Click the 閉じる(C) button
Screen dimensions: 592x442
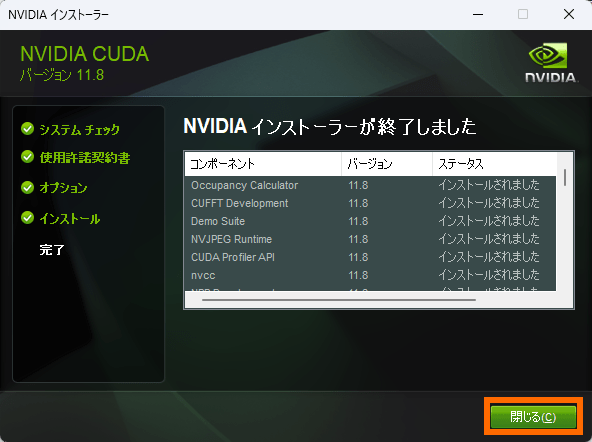click(533, 417)
